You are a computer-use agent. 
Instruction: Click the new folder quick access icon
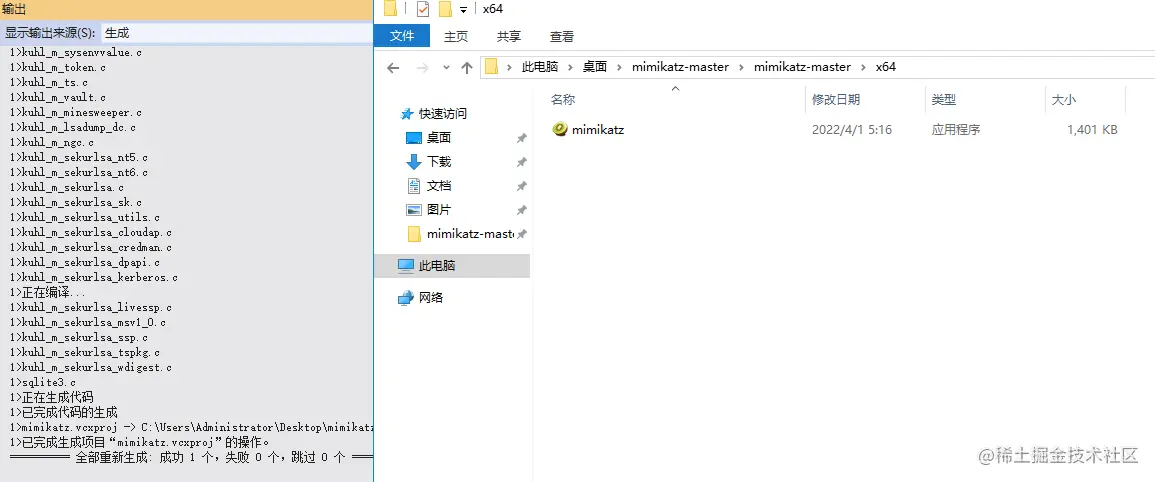click(445, 9)
